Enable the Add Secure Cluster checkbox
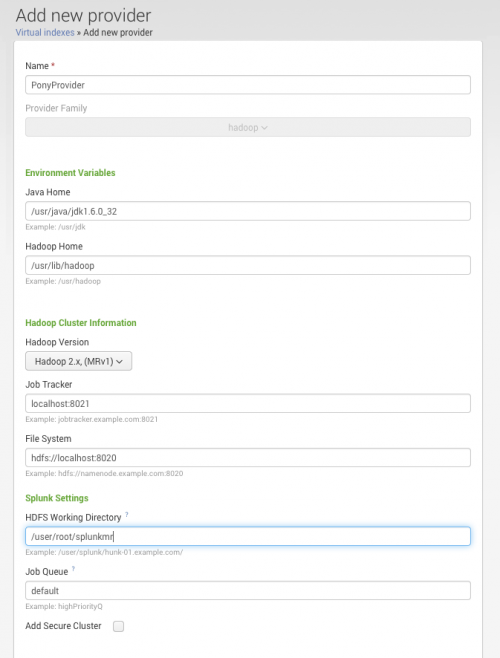The image size is (500, 658). pos(118,626)
